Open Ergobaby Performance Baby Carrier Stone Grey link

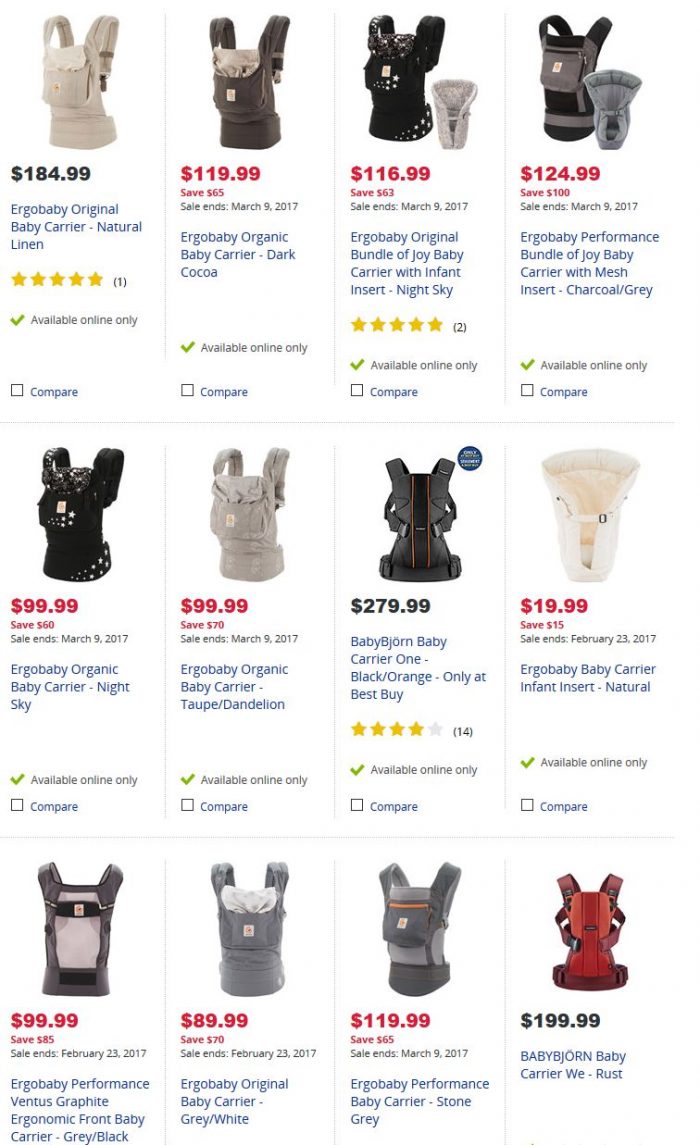click(x=420, y=1101)
